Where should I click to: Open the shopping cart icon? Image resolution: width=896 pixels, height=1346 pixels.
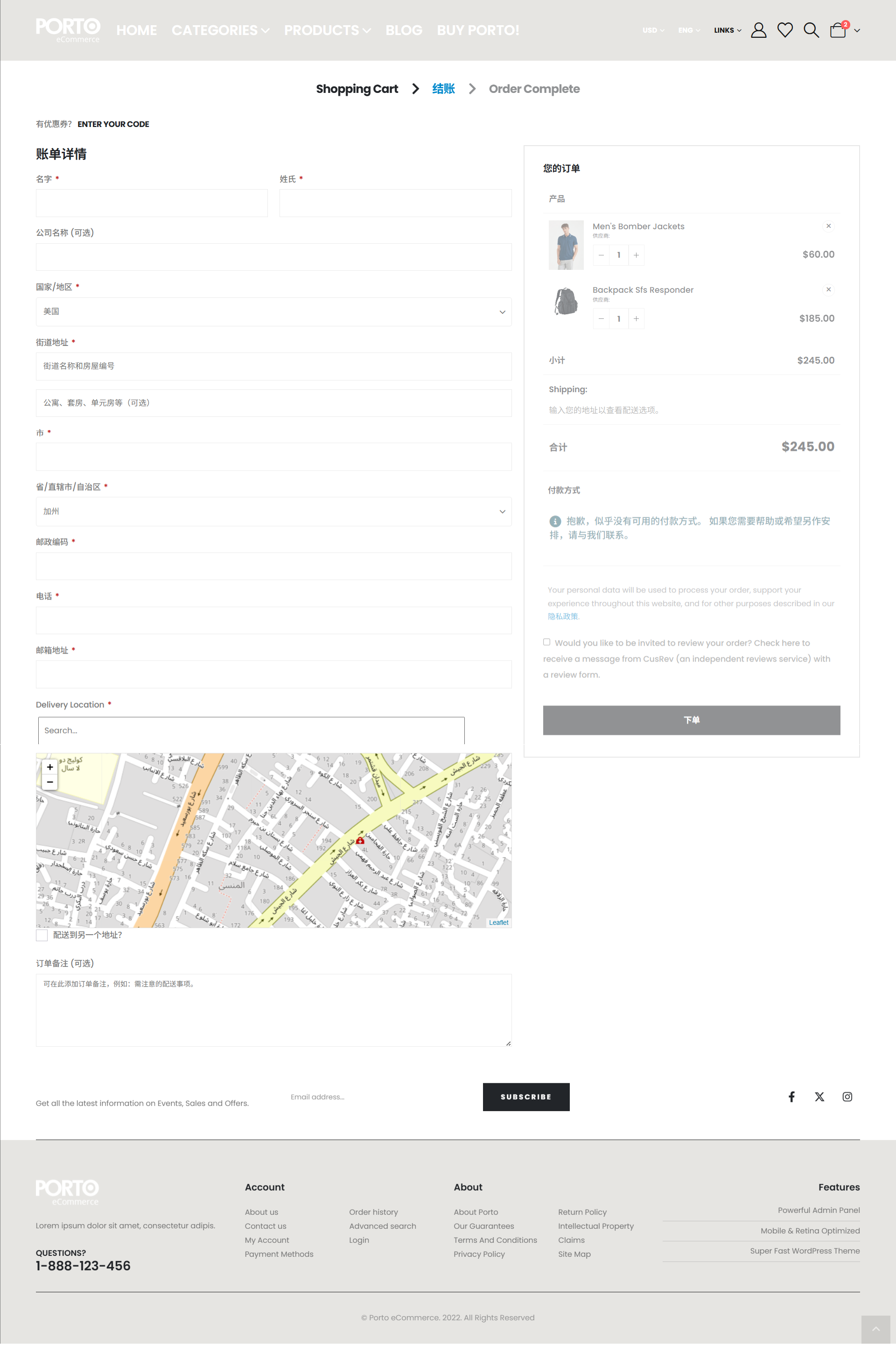click(x=838, y=30)
